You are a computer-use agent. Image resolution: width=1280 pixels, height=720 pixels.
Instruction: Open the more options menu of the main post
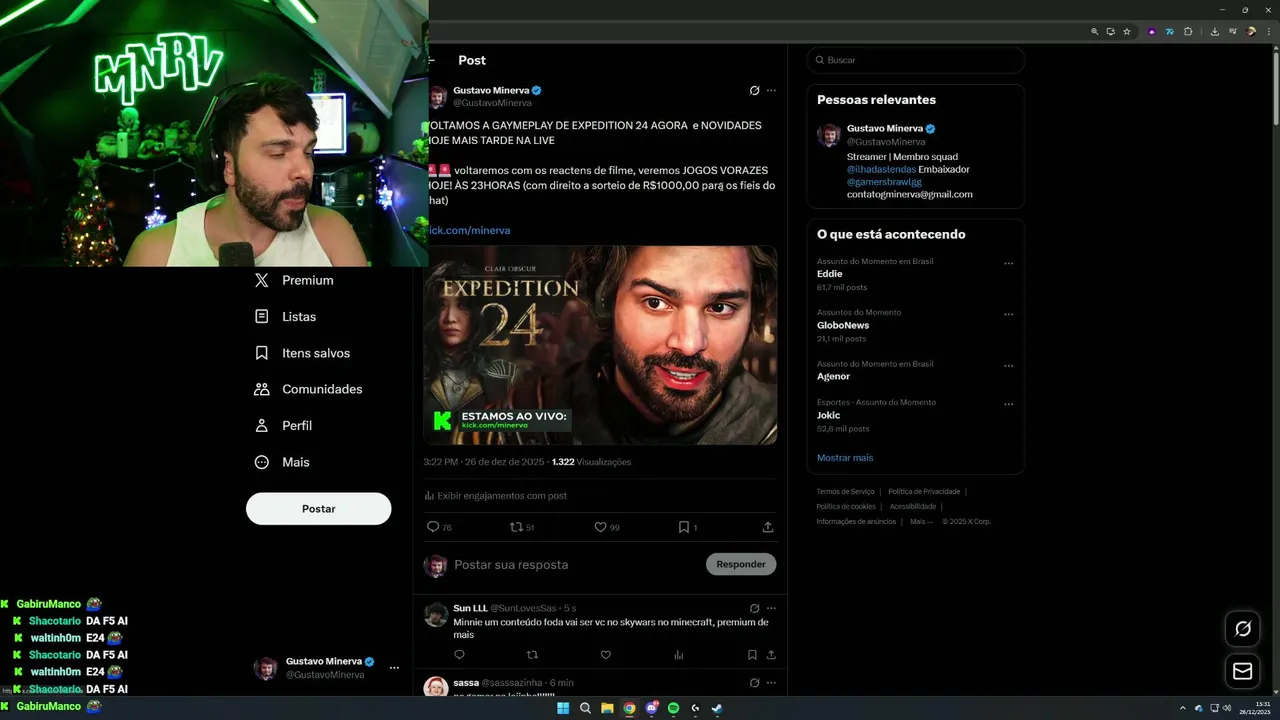coord(771,90)
